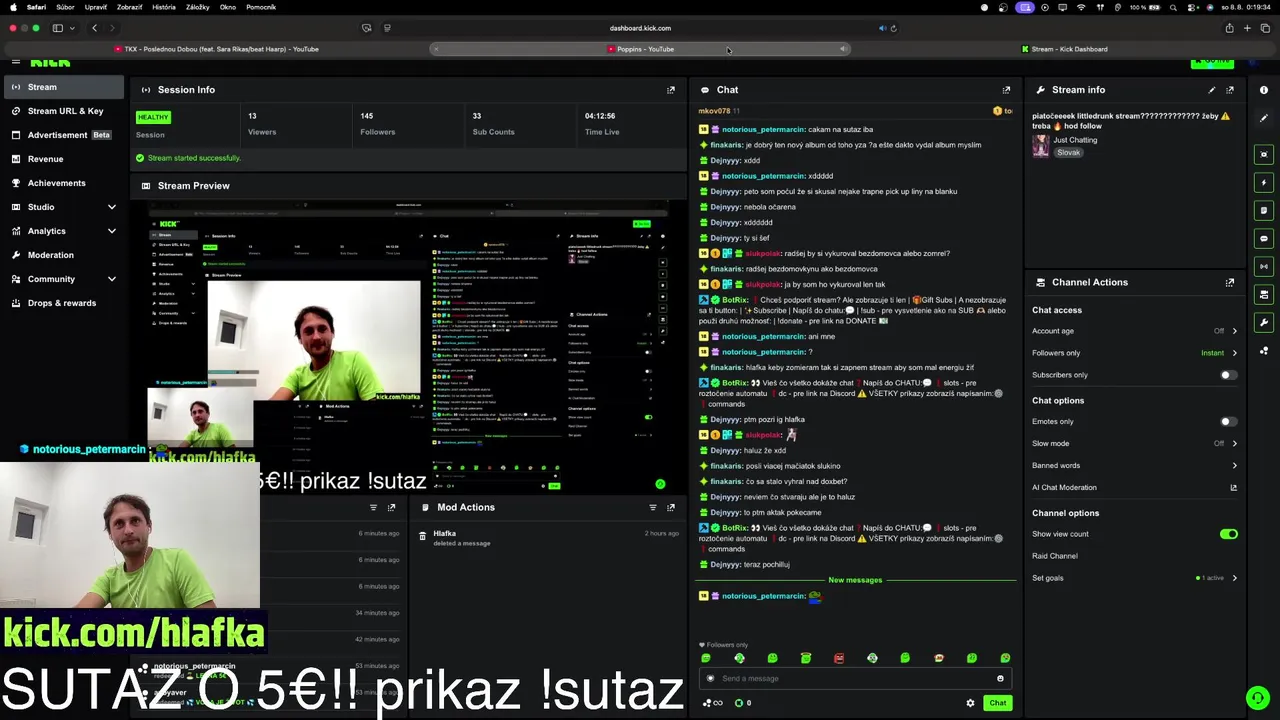
Task: Click into the Send a message field
Action: (x=855, y=678)
